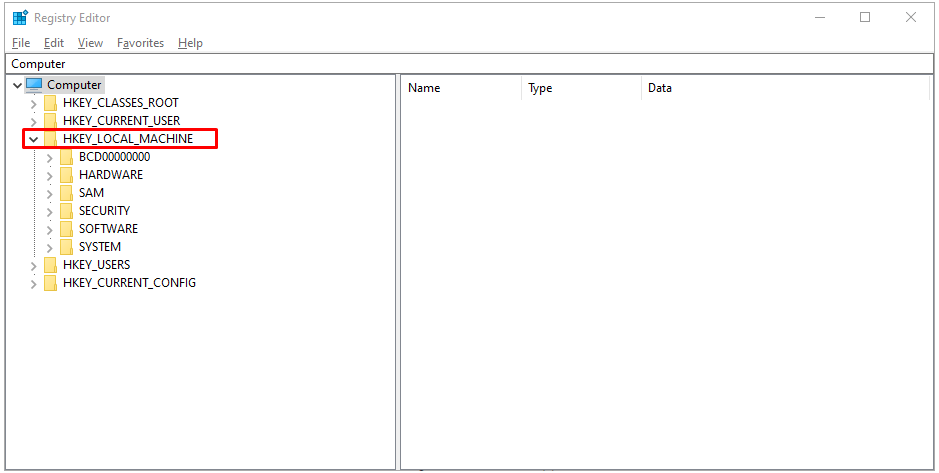Click the registry address bar path field
939x473 pixels.
[x=468, y=64]
